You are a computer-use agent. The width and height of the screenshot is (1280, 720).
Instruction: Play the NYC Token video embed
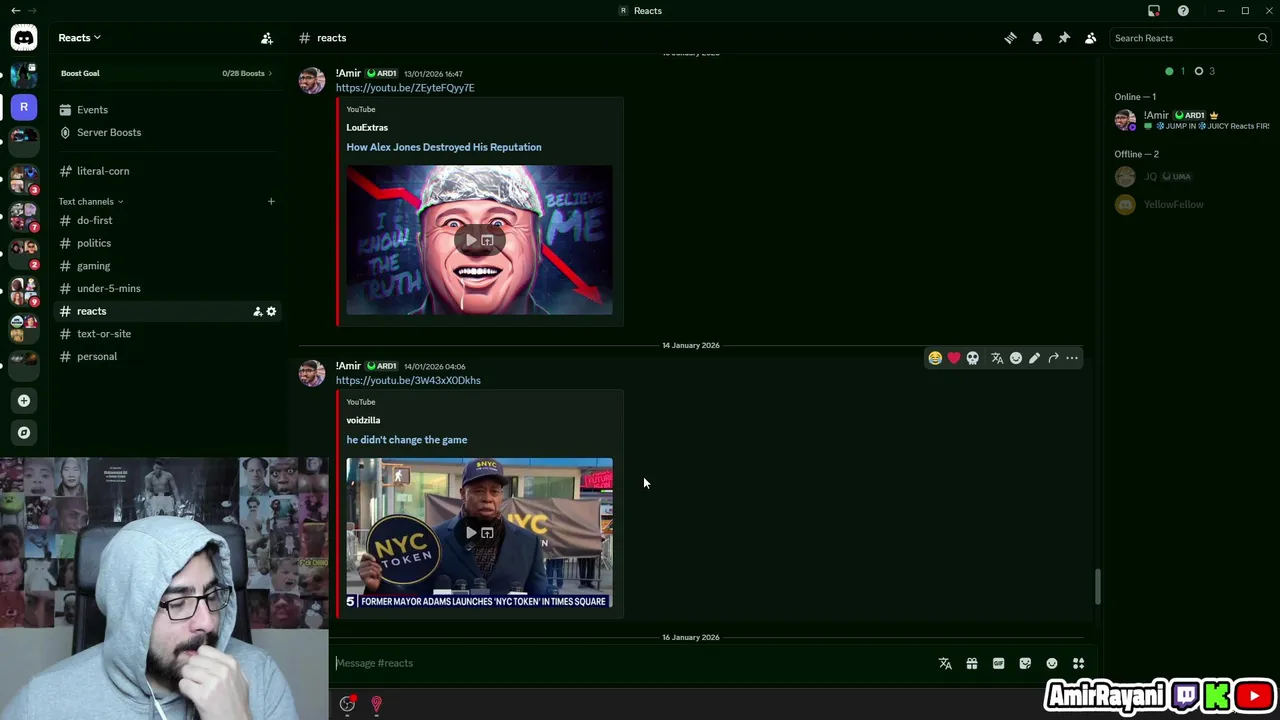471,533
